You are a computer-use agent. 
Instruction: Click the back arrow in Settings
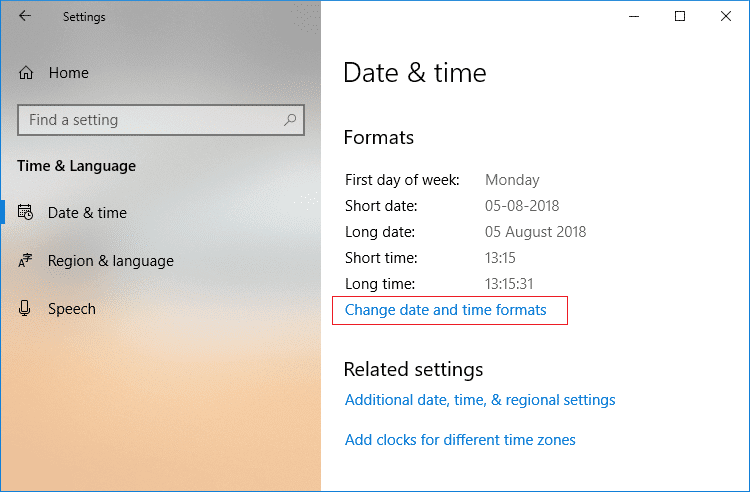pos(25,16)
